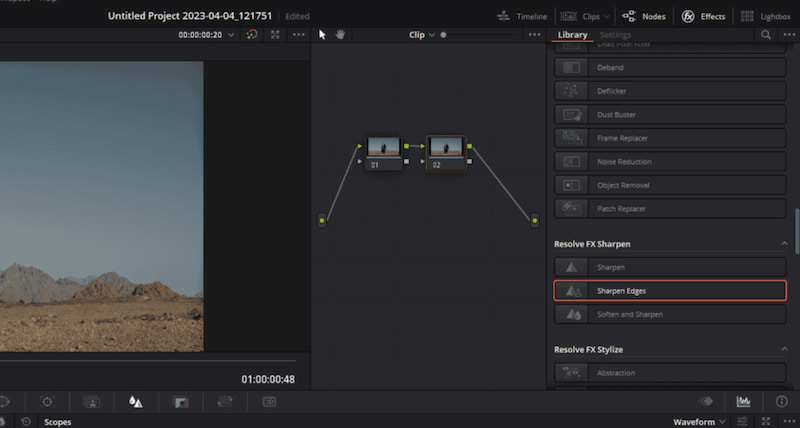This screenshot has height=428, width=800.
Task: Switch to the Library tab
Action: [572, 35]
